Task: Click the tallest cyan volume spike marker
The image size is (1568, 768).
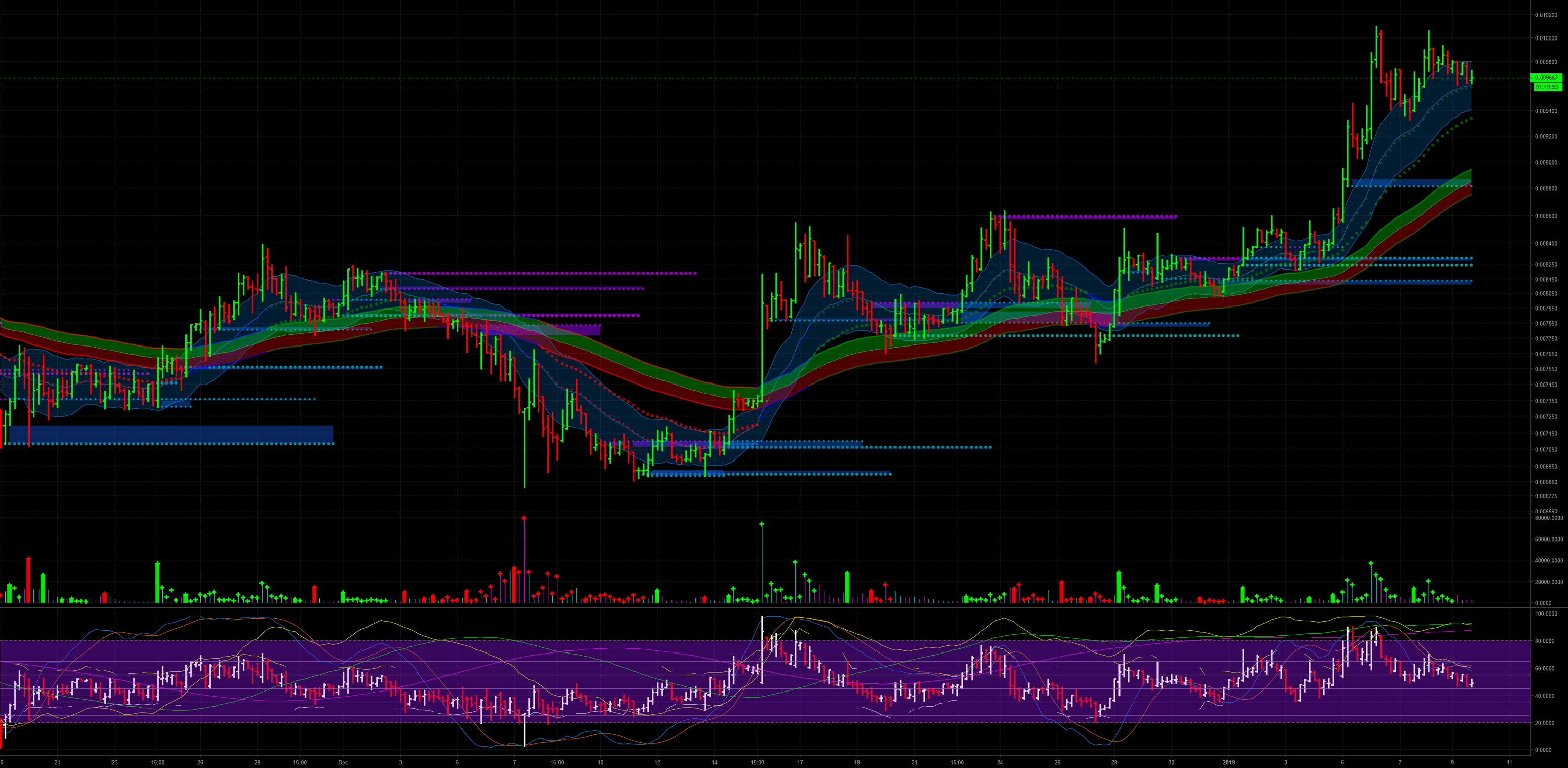Action: tap(762, 524)
